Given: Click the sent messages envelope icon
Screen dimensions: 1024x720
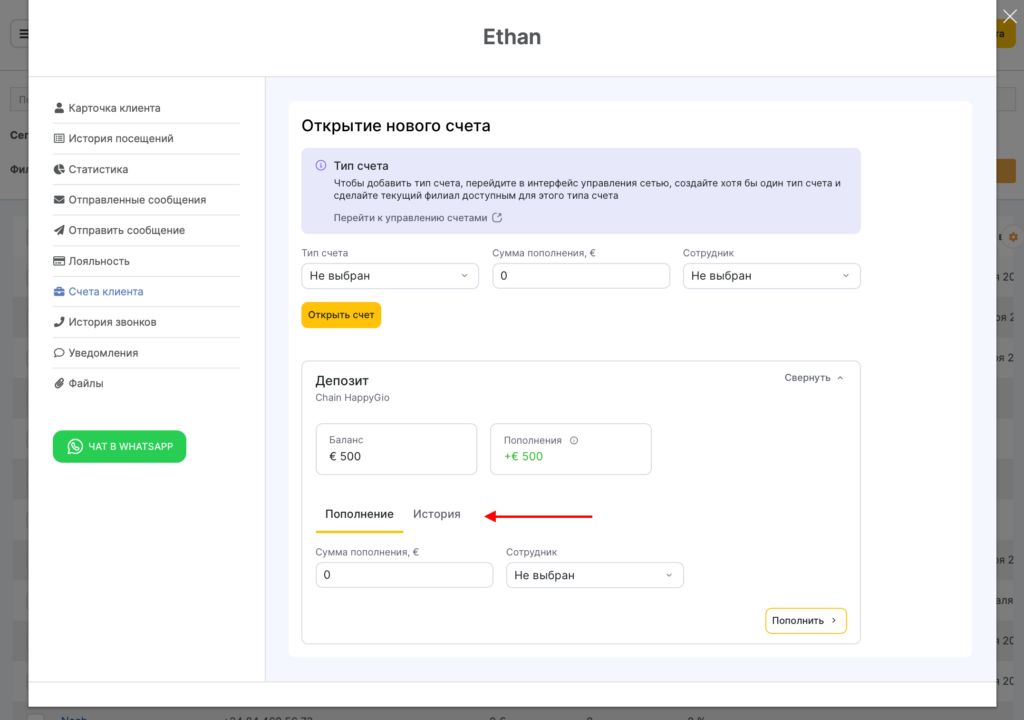Looking at the screenshot, I should pyautogui.click(x=60, y=200).
